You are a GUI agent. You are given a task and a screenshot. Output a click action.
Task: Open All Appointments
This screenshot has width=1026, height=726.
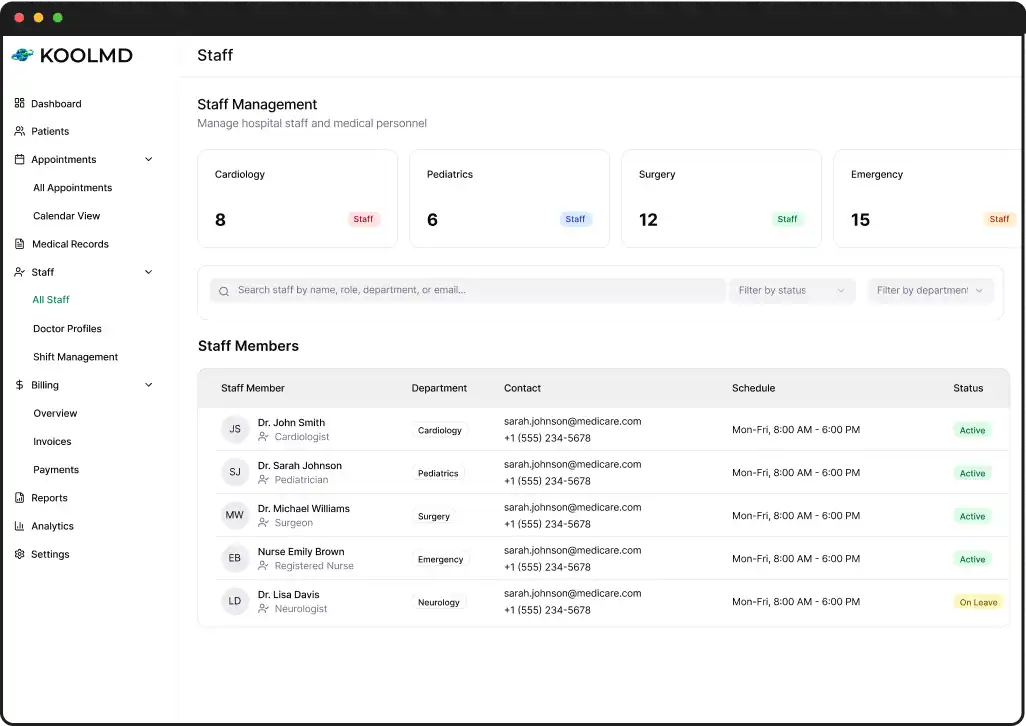[x=73, y=188]
